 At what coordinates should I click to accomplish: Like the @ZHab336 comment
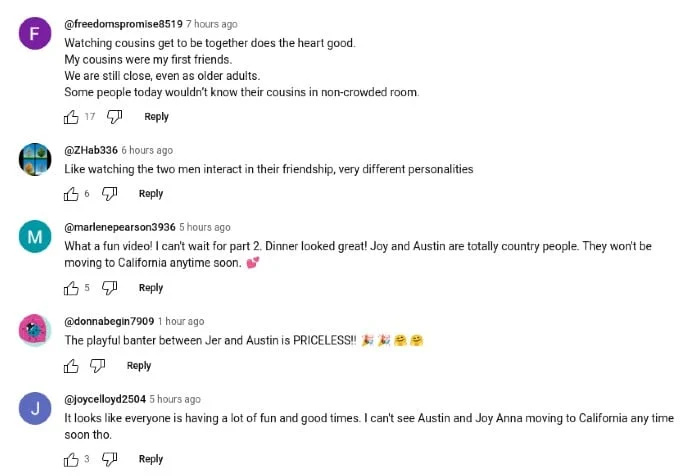[x=71, y=194]
